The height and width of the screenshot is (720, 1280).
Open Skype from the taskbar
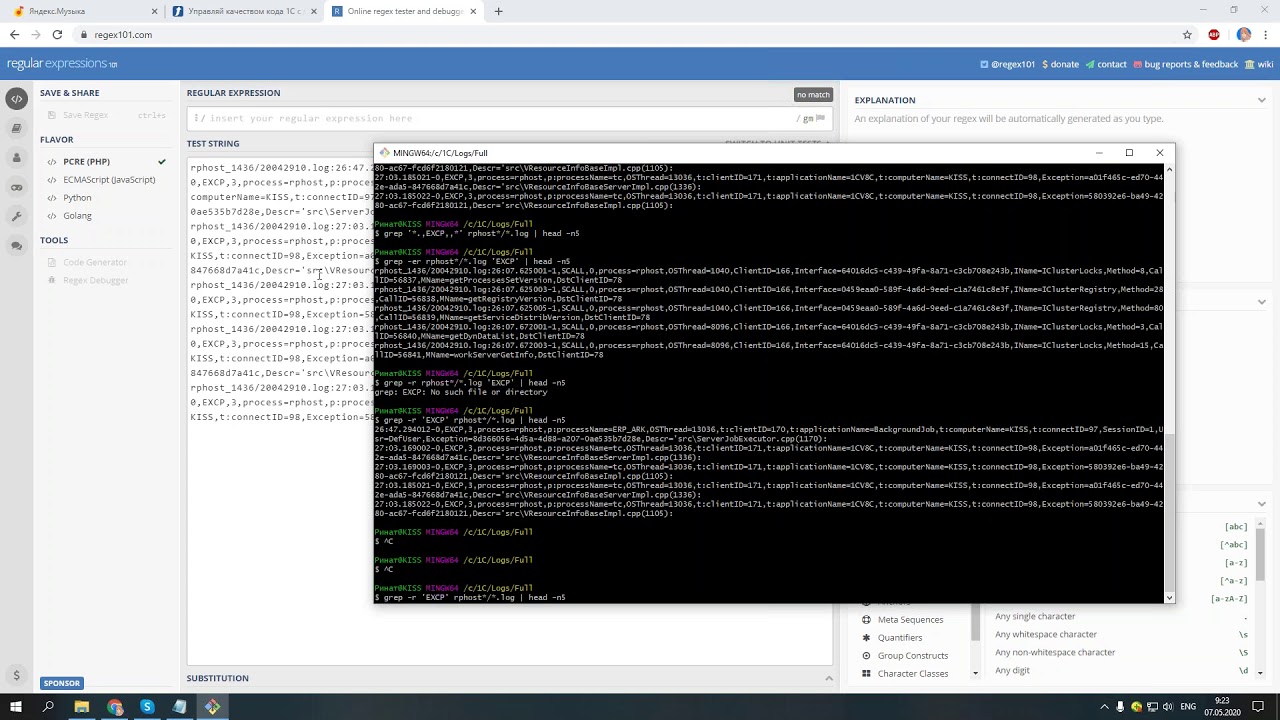click(147, 707)
